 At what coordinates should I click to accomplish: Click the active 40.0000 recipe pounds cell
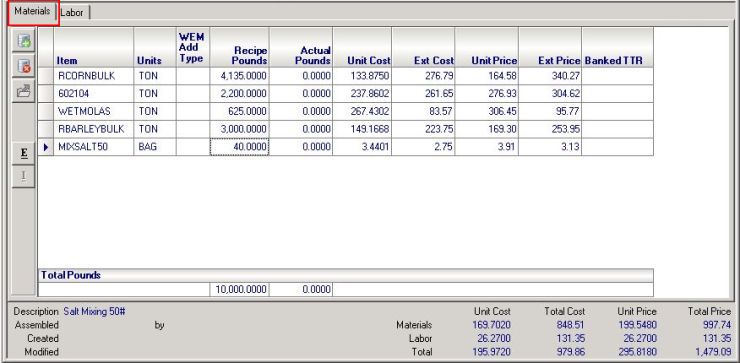239,147
